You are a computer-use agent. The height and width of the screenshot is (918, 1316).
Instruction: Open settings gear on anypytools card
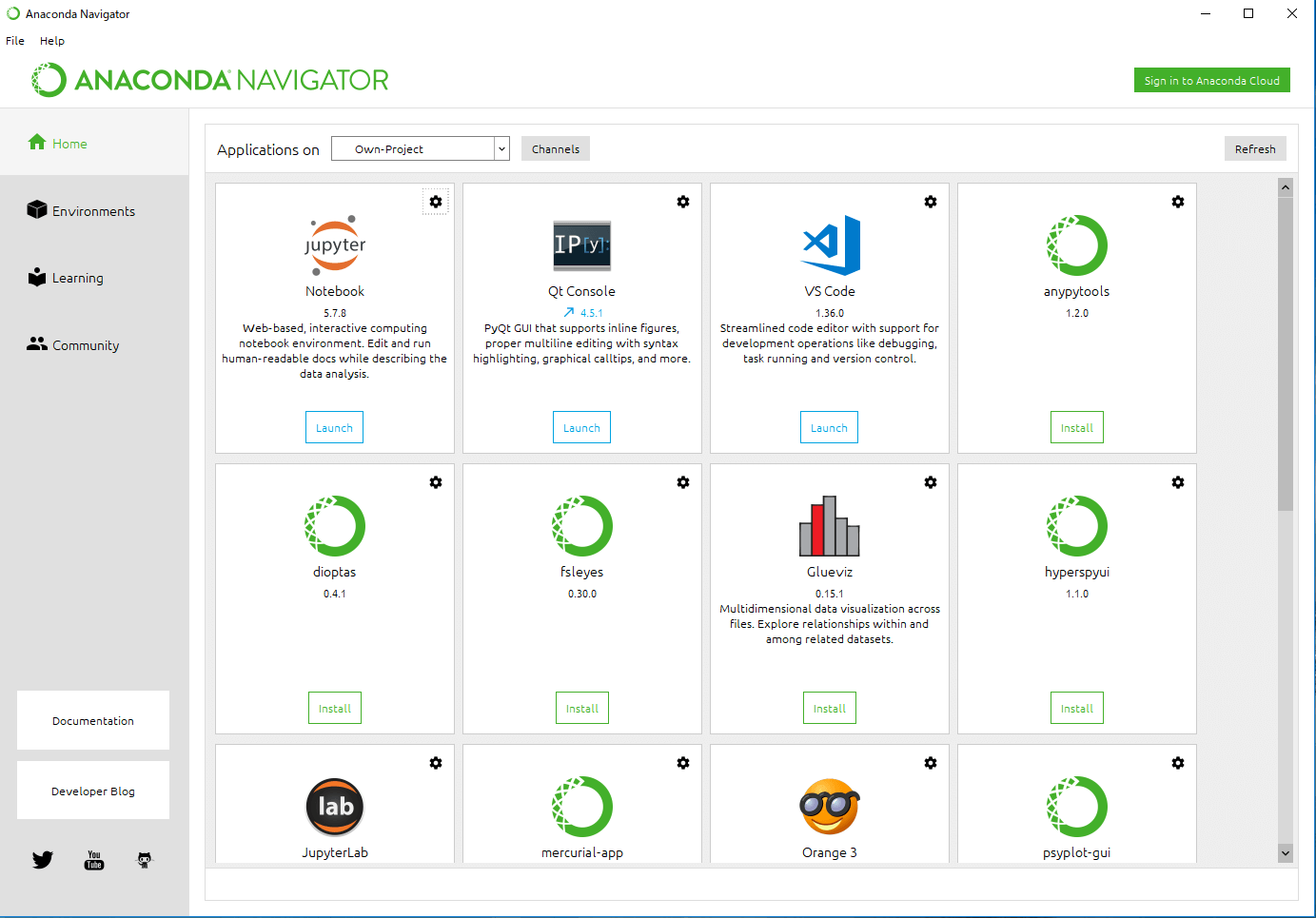[1178, 202]
